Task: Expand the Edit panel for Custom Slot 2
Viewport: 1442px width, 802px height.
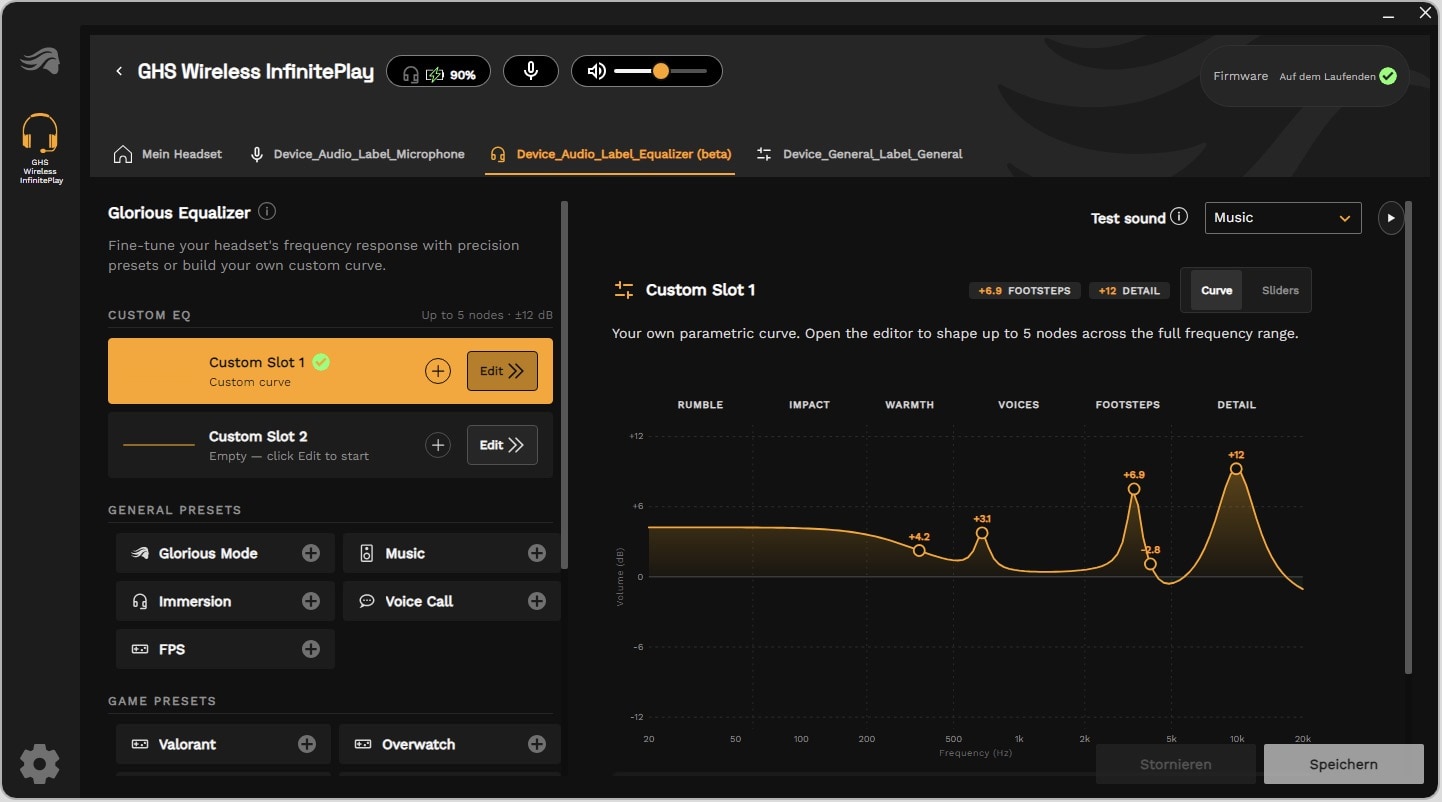Action: (502, 445)
